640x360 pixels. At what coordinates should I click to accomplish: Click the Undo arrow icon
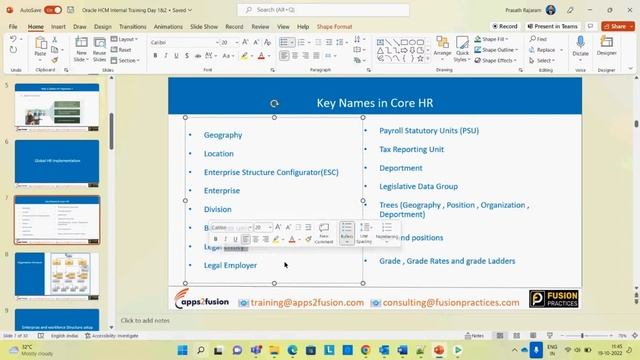(x=13, y=39)
